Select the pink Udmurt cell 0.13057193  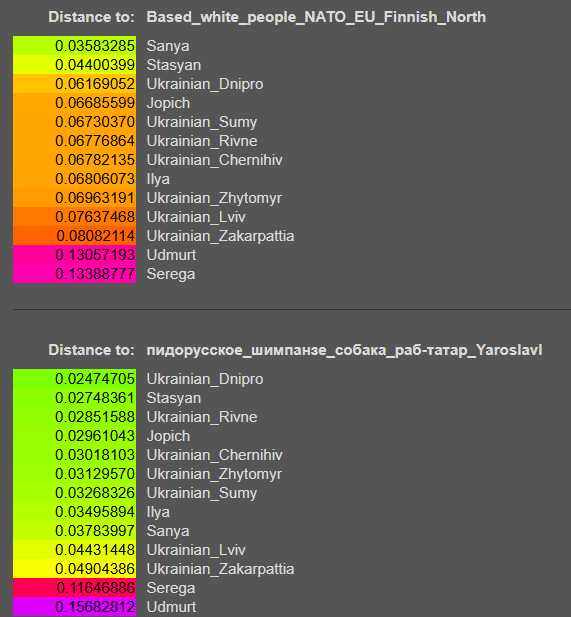[x=74, y=255]
